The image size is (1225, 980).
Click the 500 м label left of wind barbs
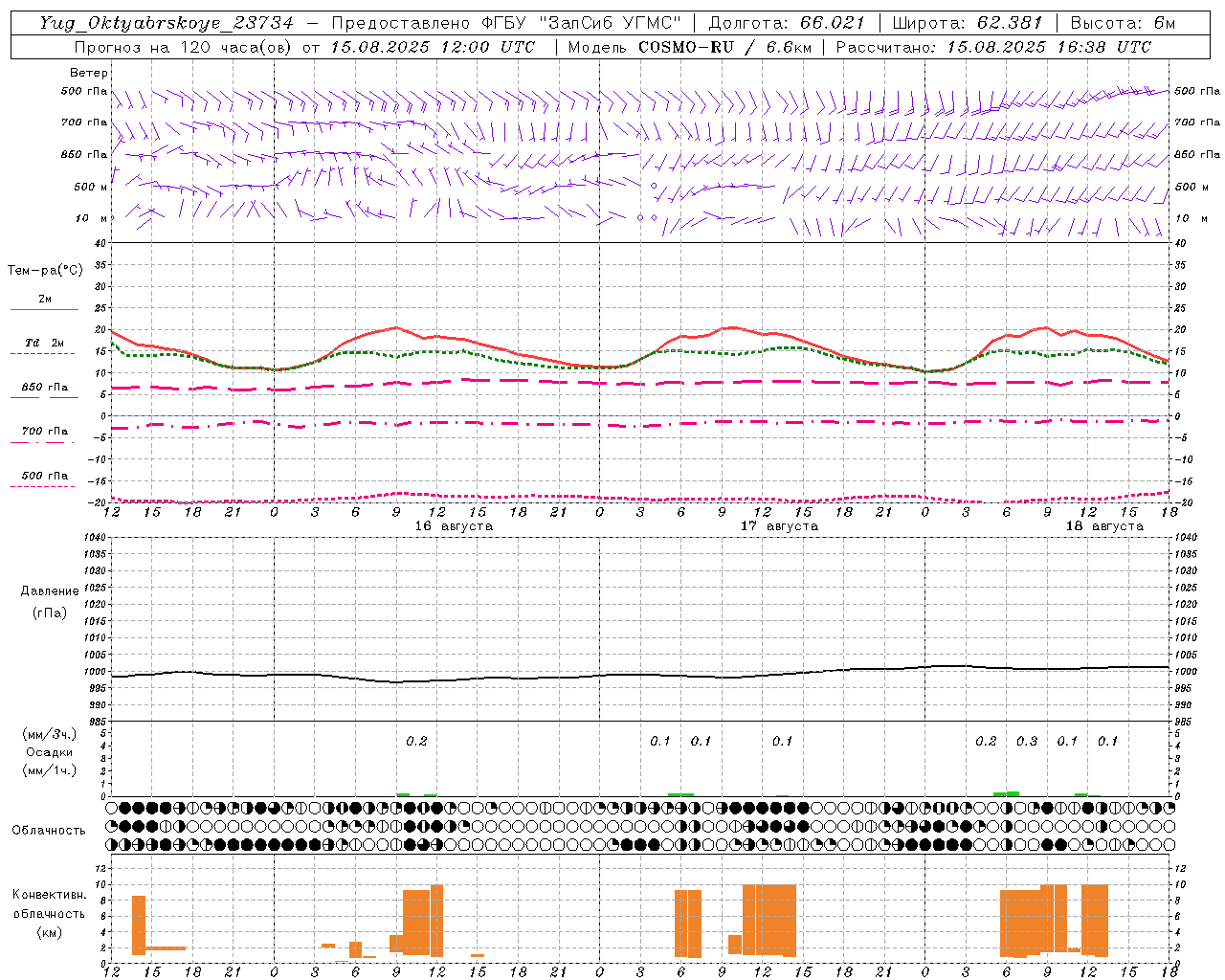92,187
